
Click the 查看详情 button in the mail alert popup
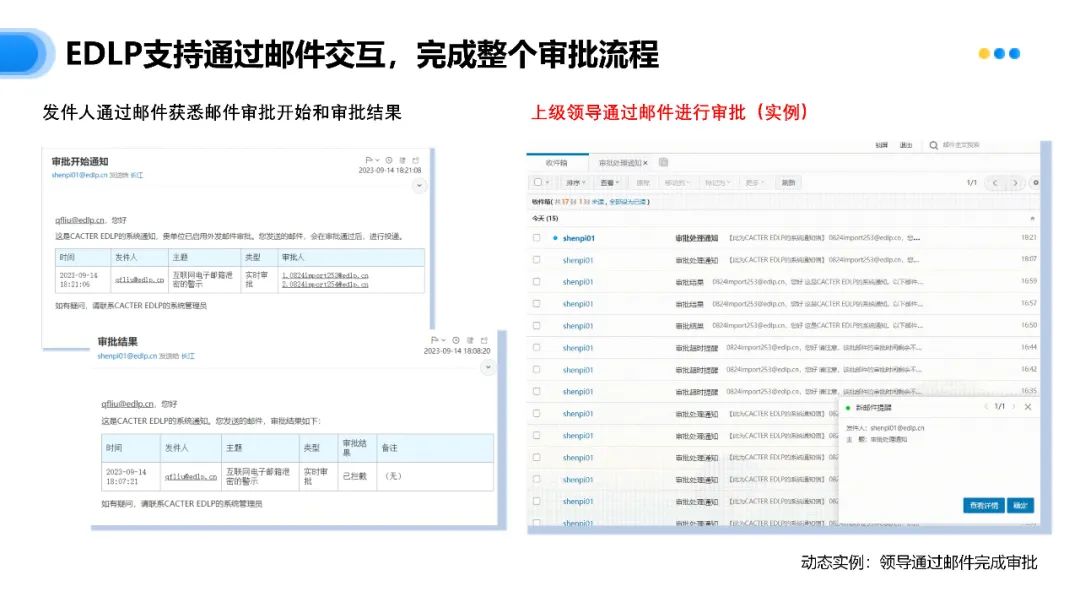point(983,504)
